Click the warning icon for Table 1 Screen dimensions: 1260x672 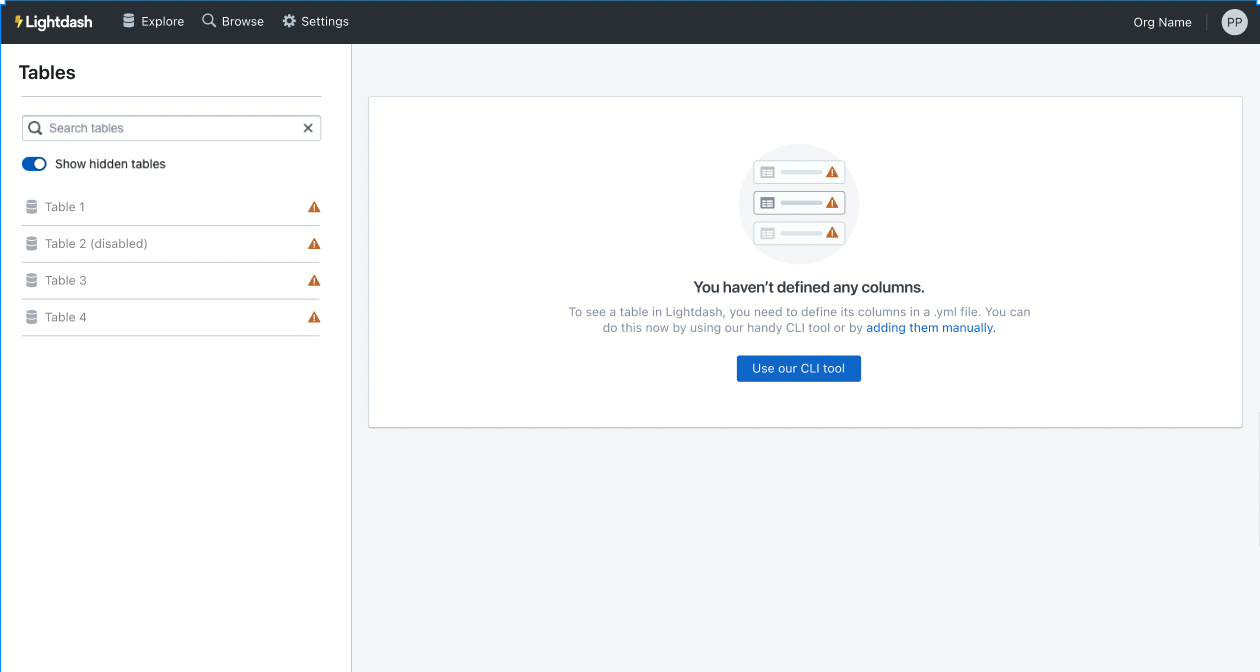314,207
